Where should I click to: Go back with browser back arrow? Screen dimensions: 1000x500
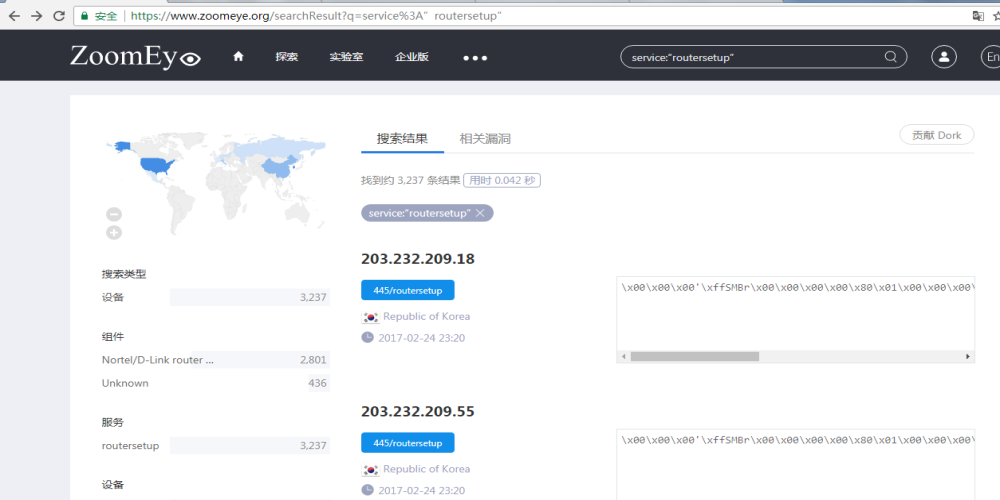point(15,16)
